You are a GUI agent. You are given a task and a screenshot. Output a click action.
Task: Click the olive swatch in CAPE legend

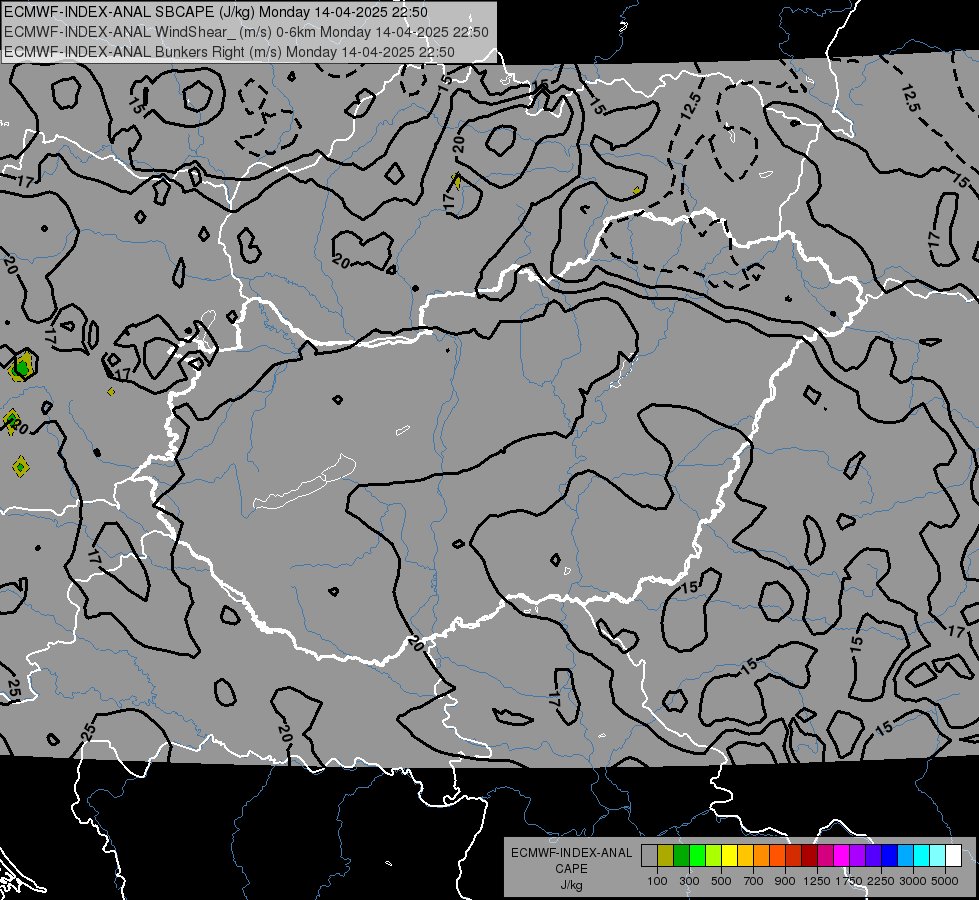tap(665, 855)
